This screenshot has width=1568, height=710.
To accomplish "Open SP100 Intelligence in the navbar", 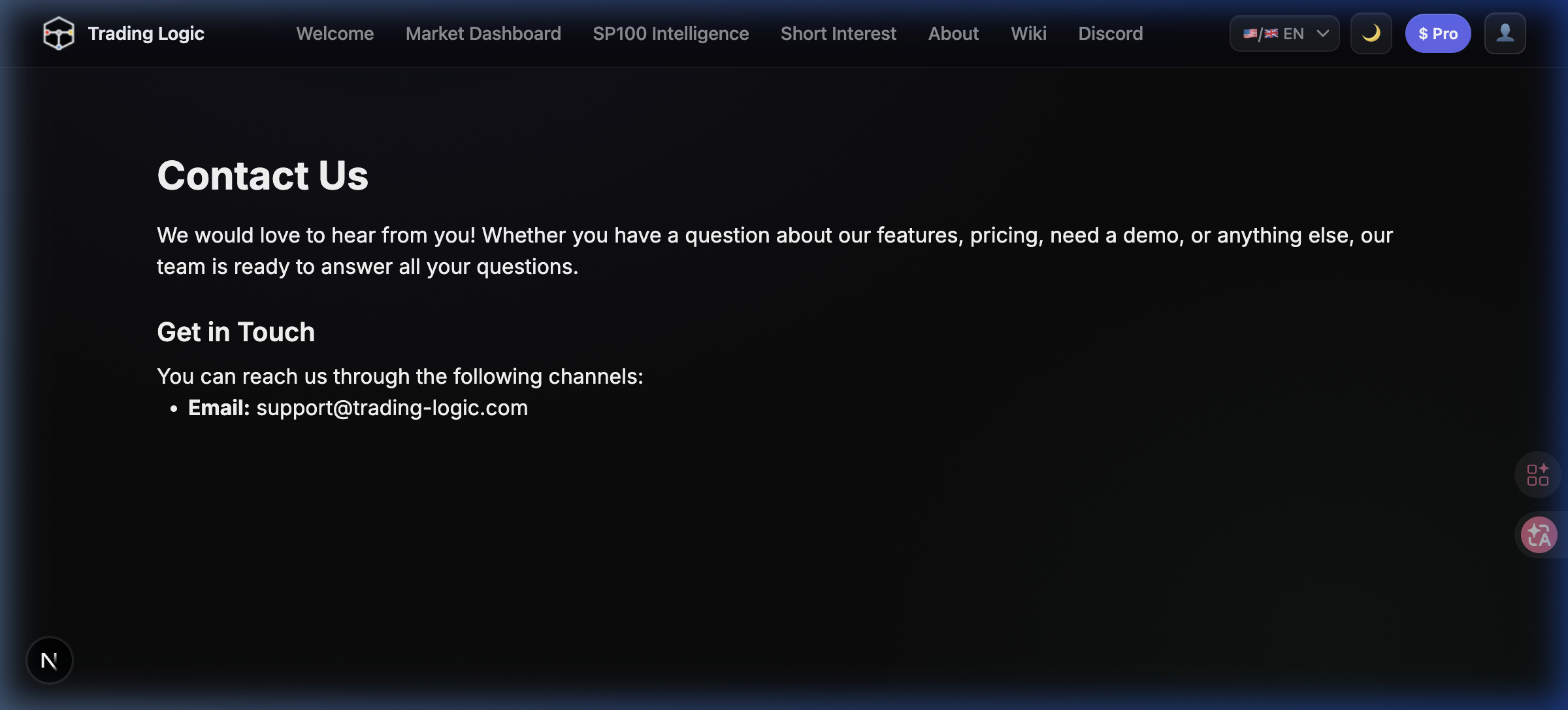I will 671,33.
